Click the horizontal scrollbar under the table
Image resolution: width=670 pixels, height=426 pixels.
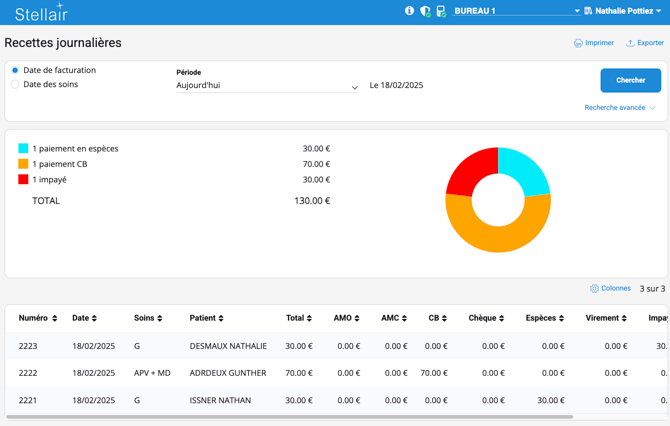pos(290,416)
